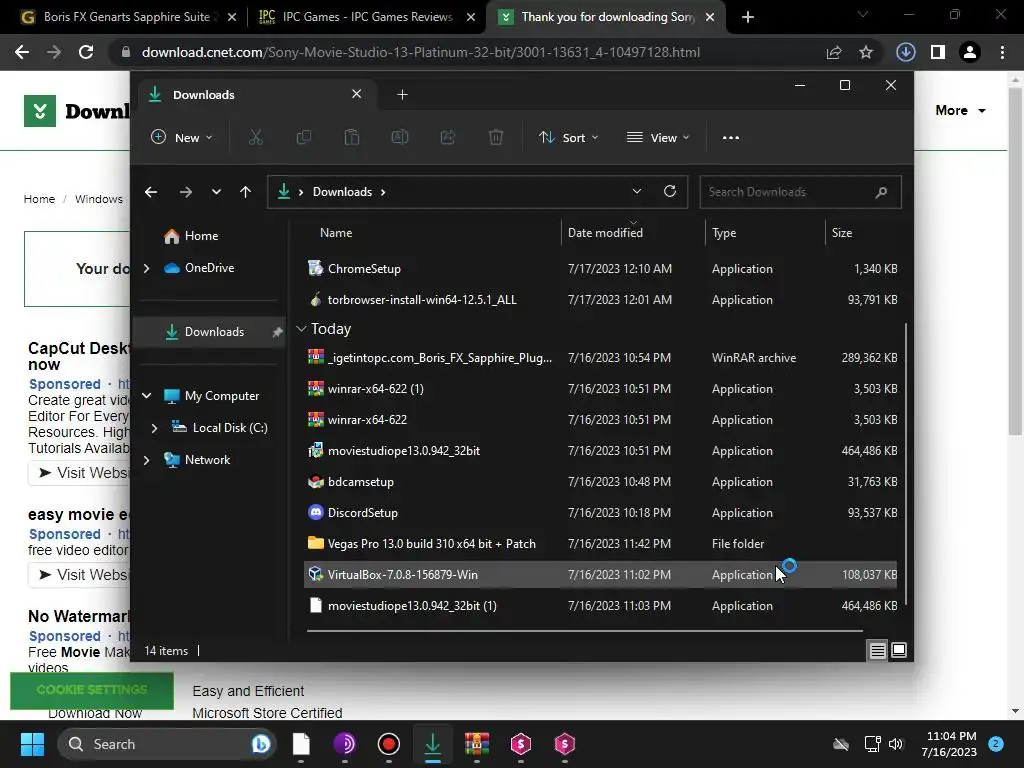Open the Sort dropdown
The width and height of the screenshot is (1024, 768).
pos(568,137)
